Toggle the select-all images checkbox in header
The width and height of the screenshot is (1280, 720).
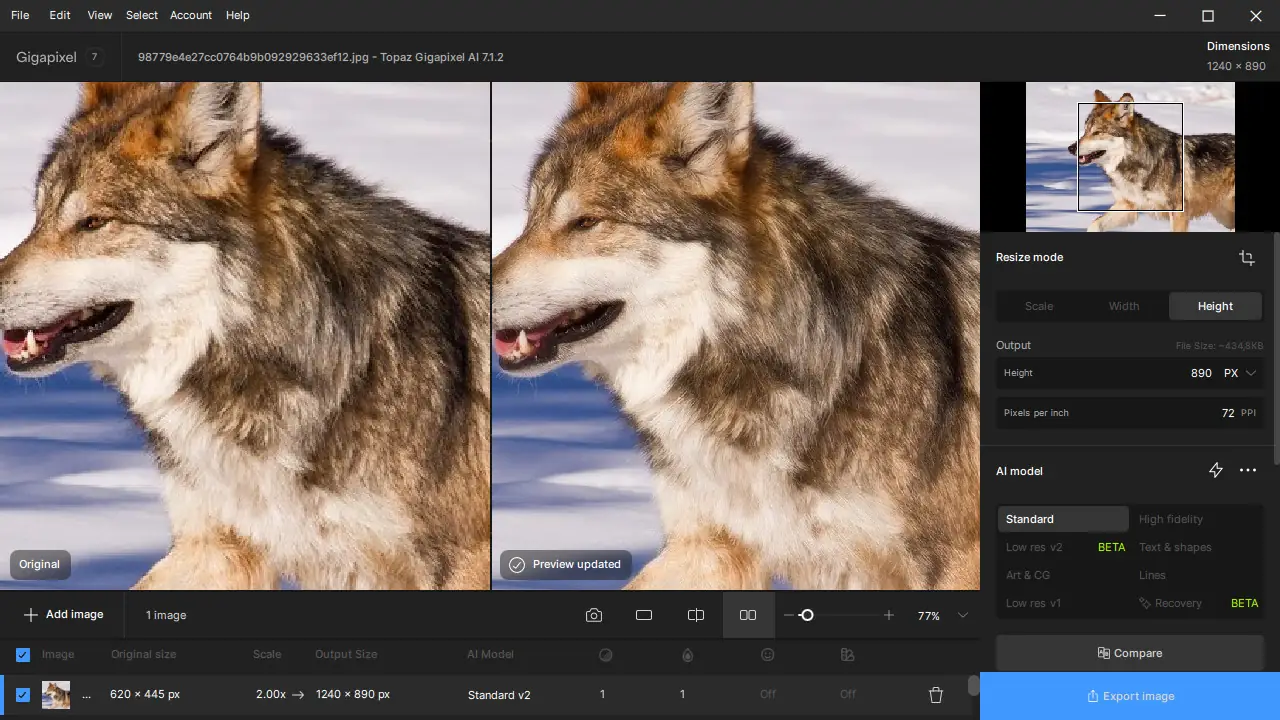[x=23, y=655]
